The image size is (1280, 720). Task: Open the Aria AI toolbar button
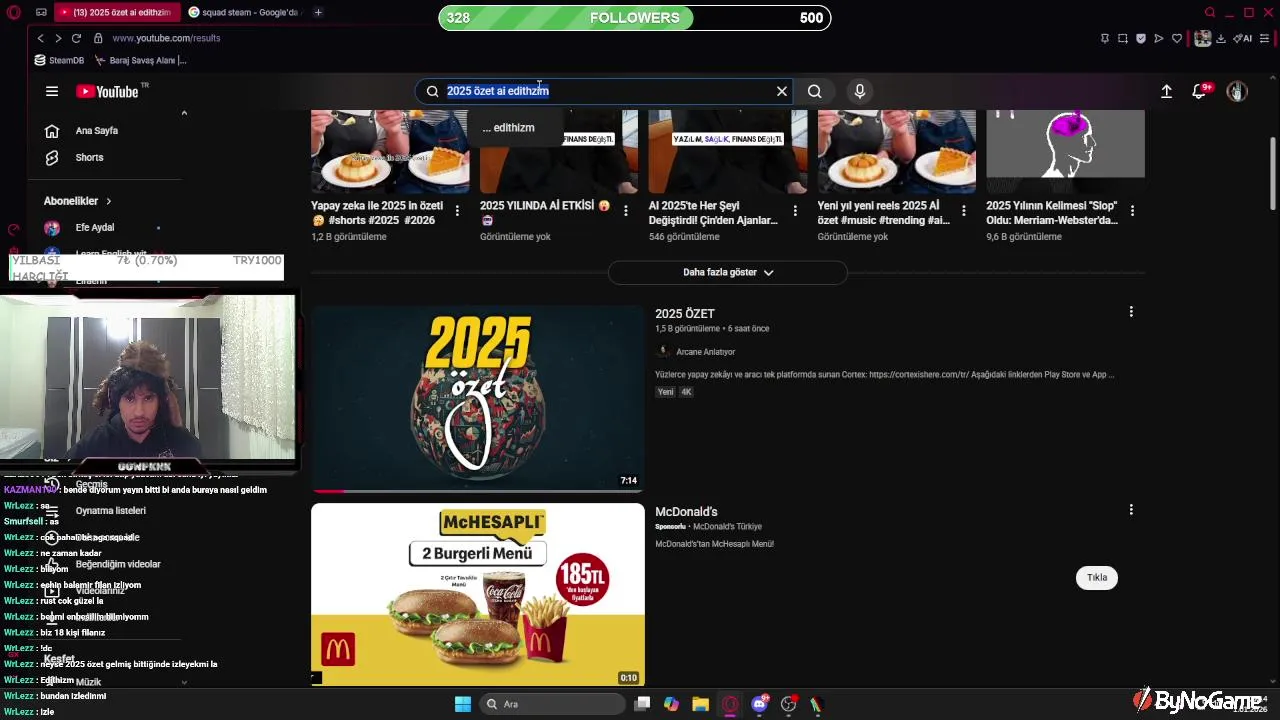(x=1244, y=38)
